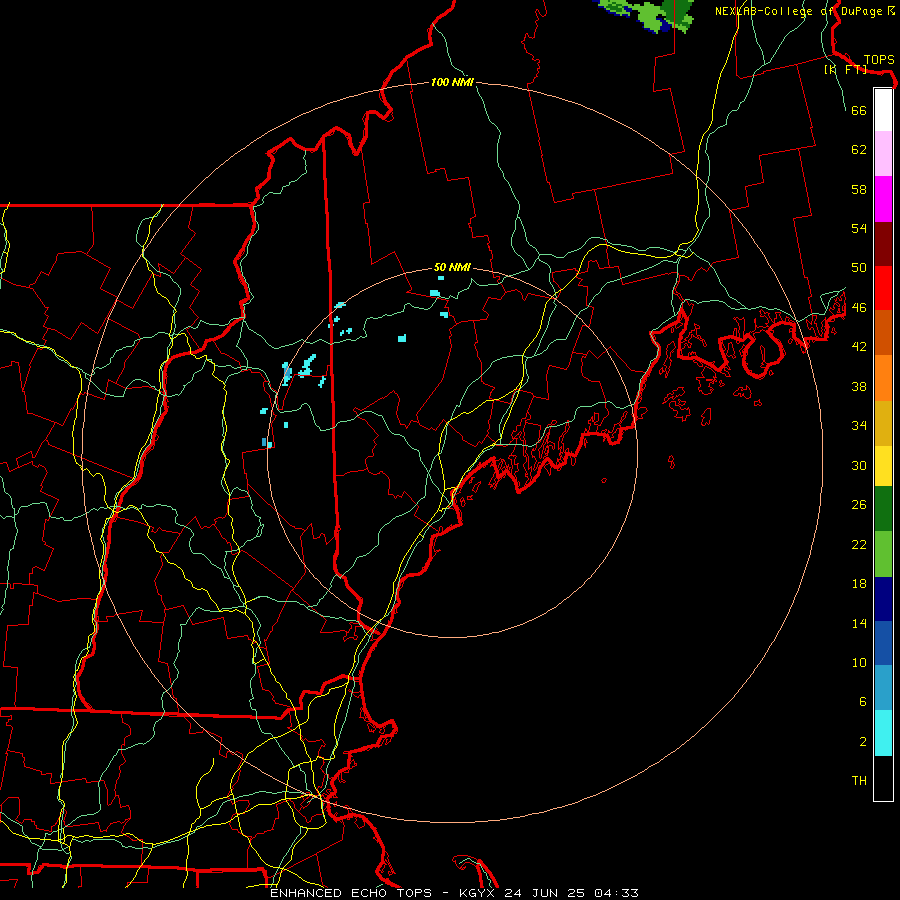Click the '[K FT]' units label
The height and width of the screenshot is (900, 900).
845,69
